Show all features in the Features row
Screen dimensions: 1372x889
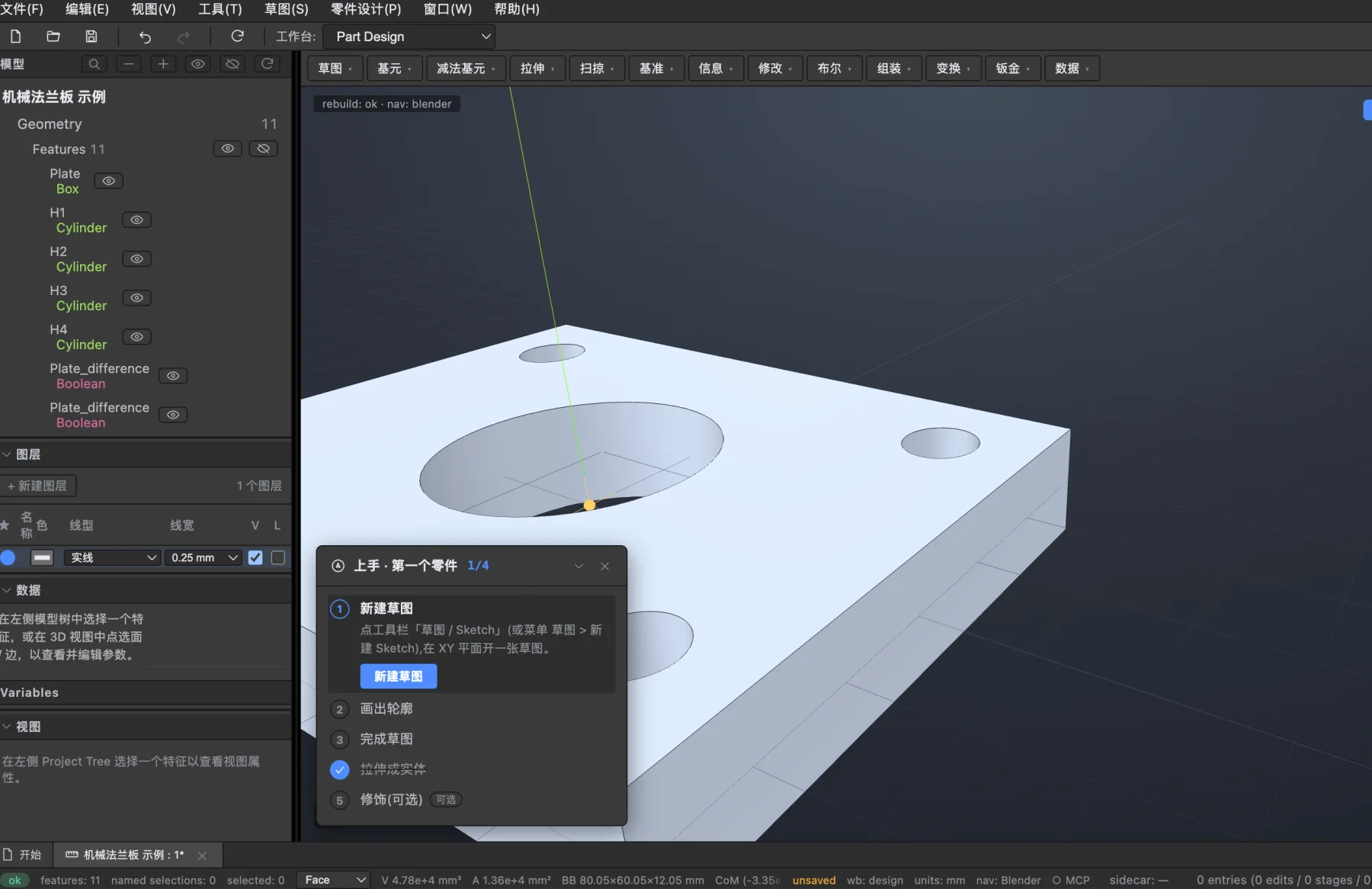coord(228,149)
